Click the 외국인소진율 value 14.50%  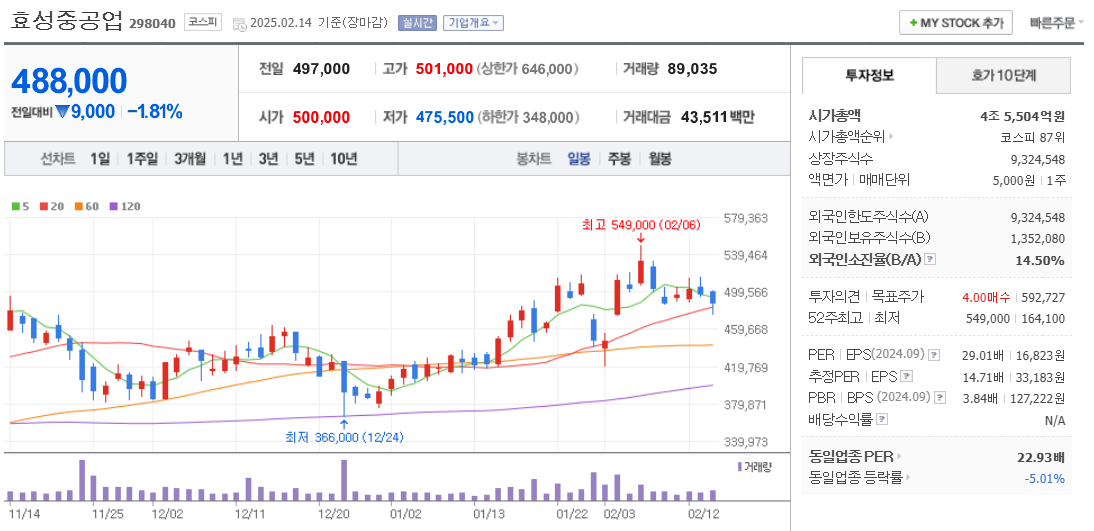pos(1039,260)
